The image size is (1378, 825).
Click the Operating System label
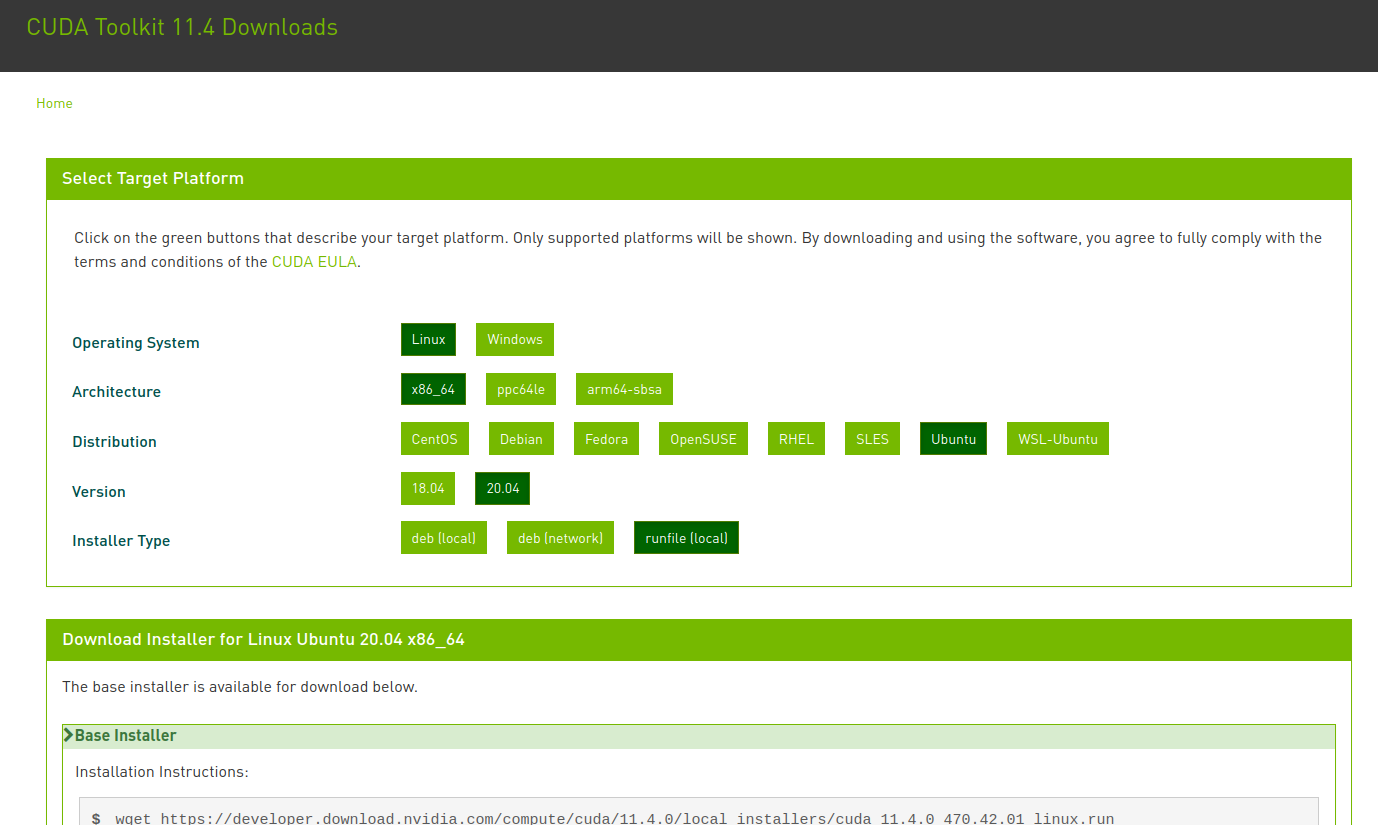click(136, 343)
